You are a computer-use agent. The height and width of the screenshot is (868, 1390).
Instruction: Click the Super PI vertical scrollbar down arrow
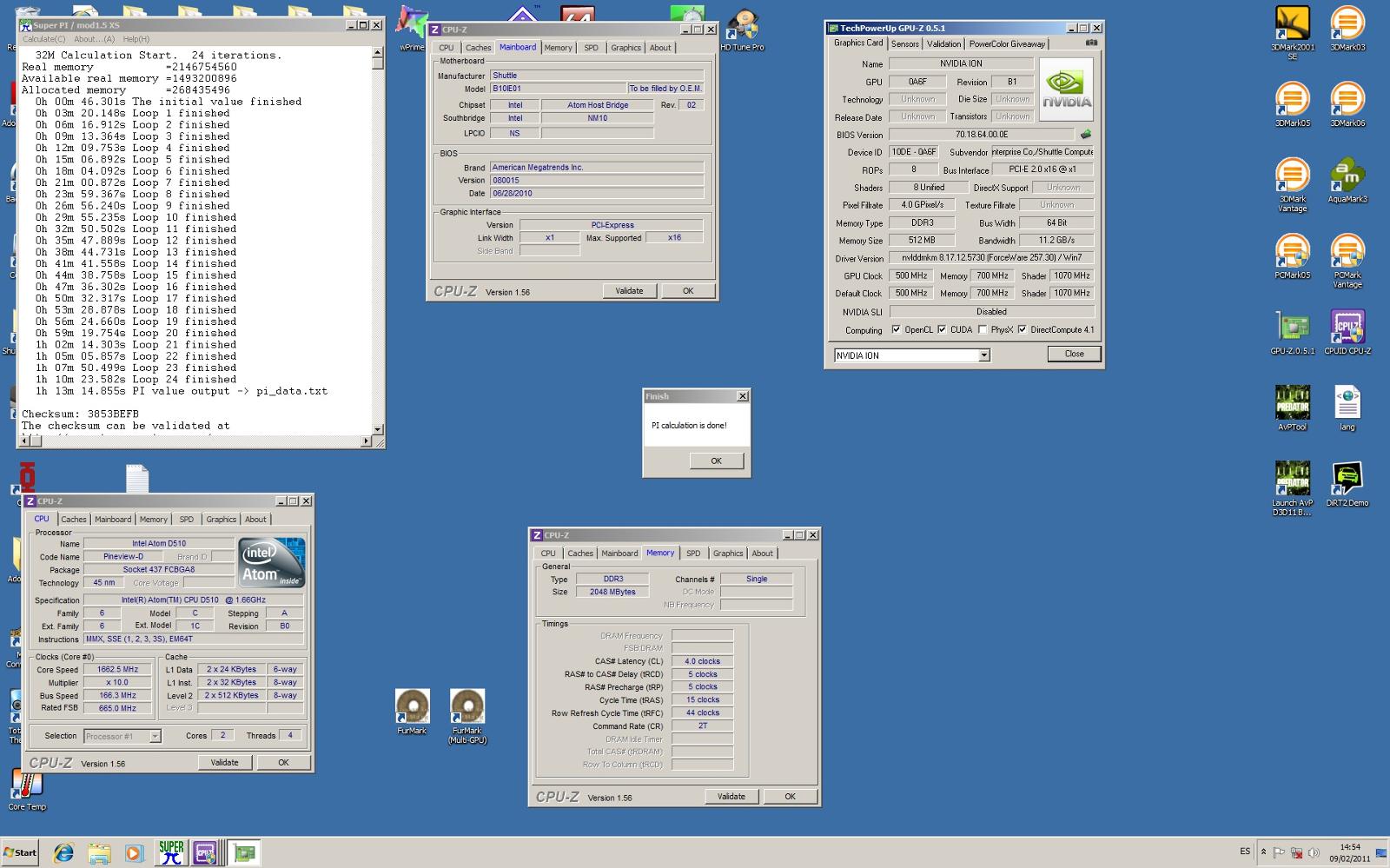(377, 429)
